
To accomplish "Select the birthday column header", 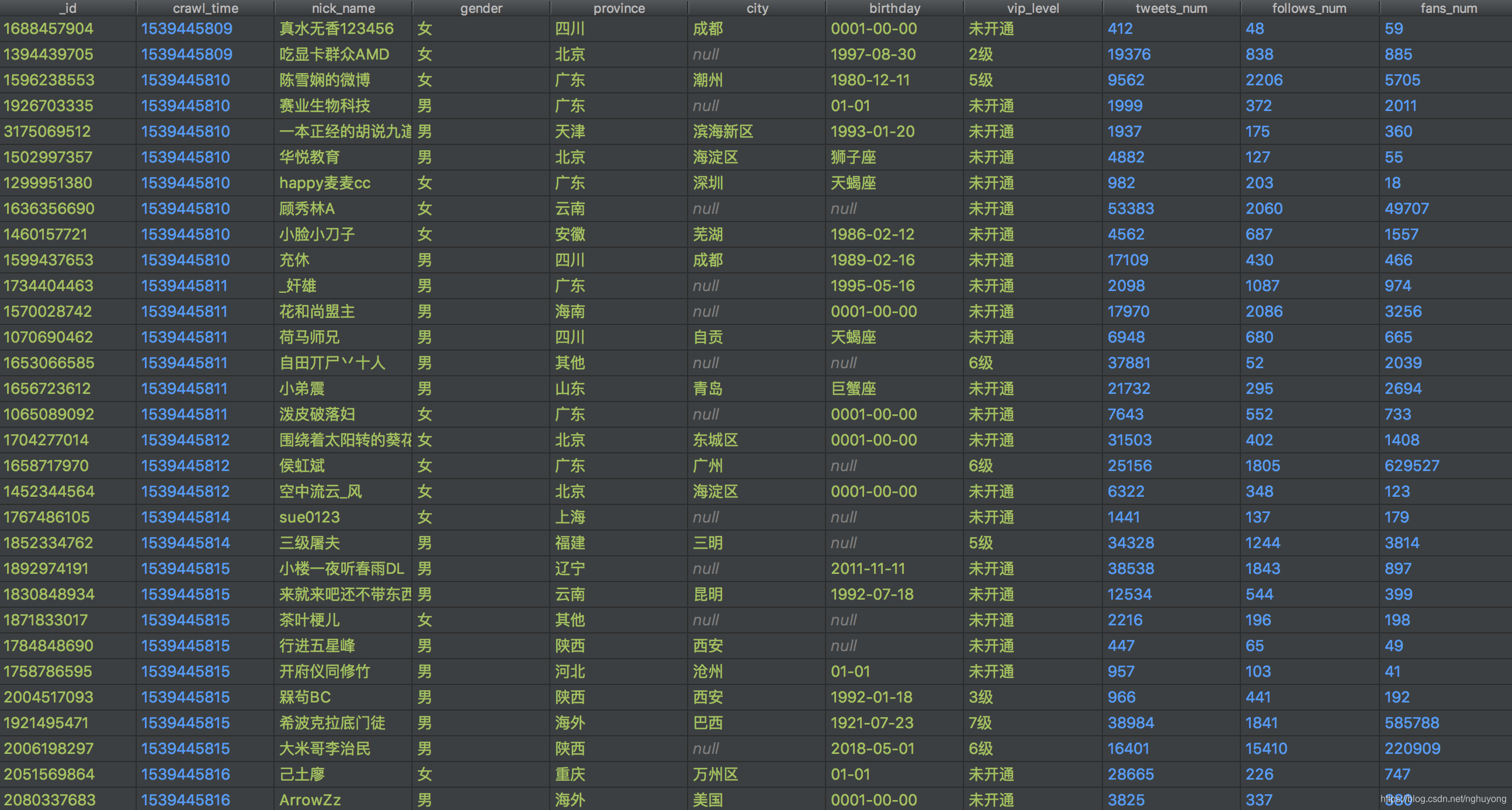I will click(894, 8).
